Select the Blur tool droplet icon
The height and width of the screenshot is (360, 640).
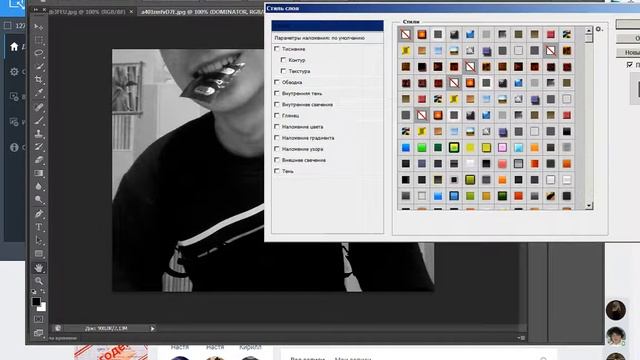coord(39,186)
